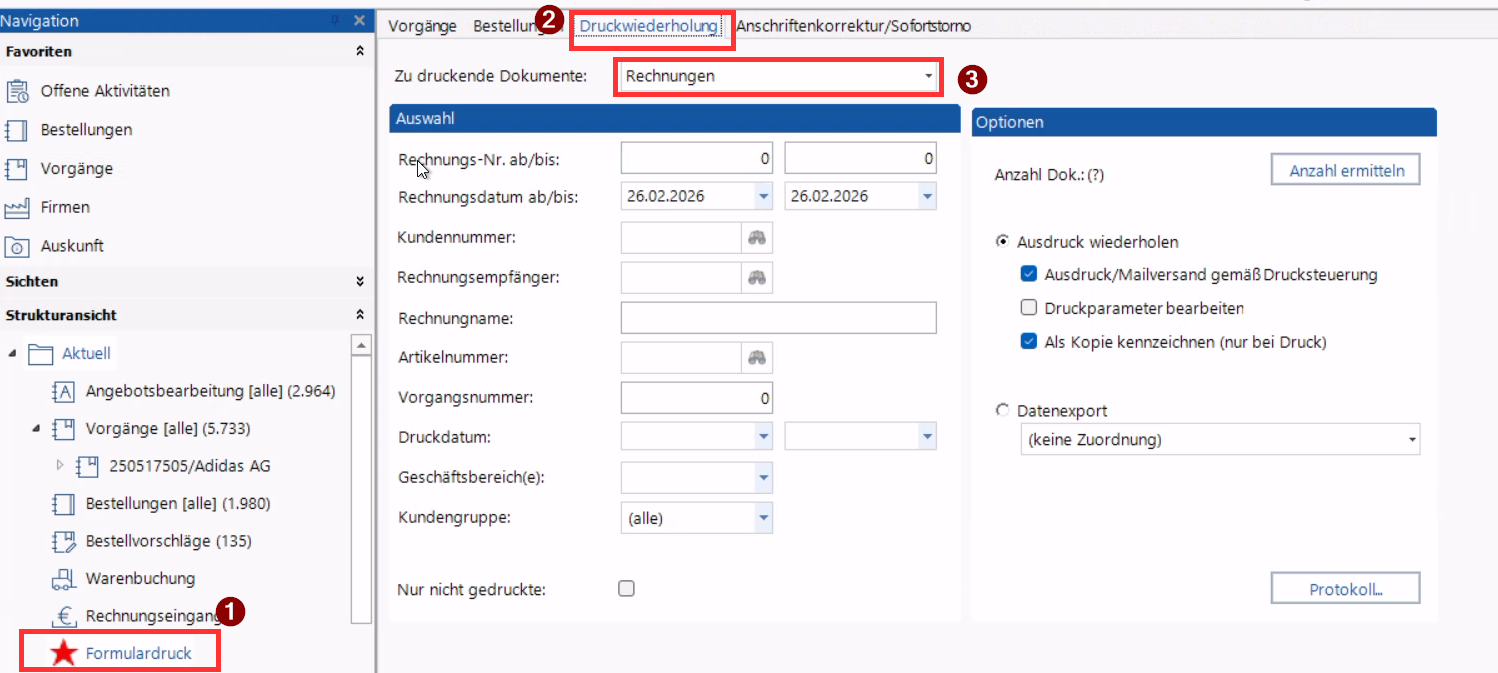Image resolution: width=1498 pixels, height=673 pixels.
Task: Open Warenbuchung via its forklift icon
Action: click(x=63, y=579)
